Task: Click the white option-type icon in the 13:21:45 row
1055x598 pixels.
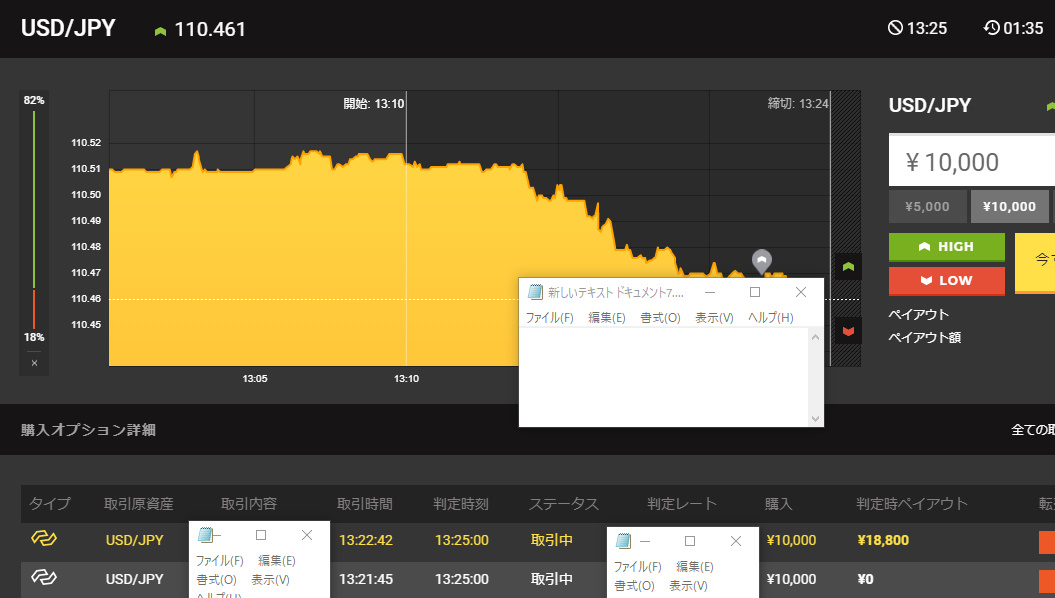Action: tap(44, 577)
